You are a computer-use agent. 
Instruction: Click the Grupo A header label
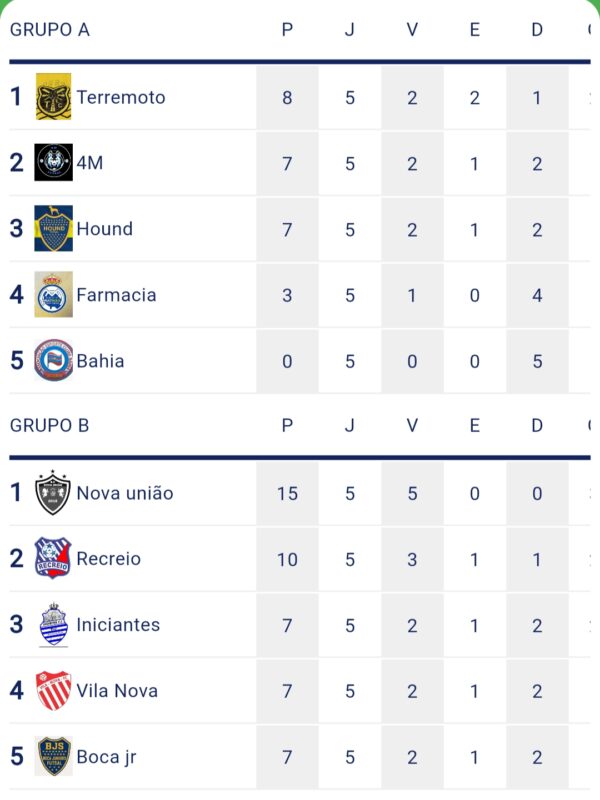tap(50, 29)
